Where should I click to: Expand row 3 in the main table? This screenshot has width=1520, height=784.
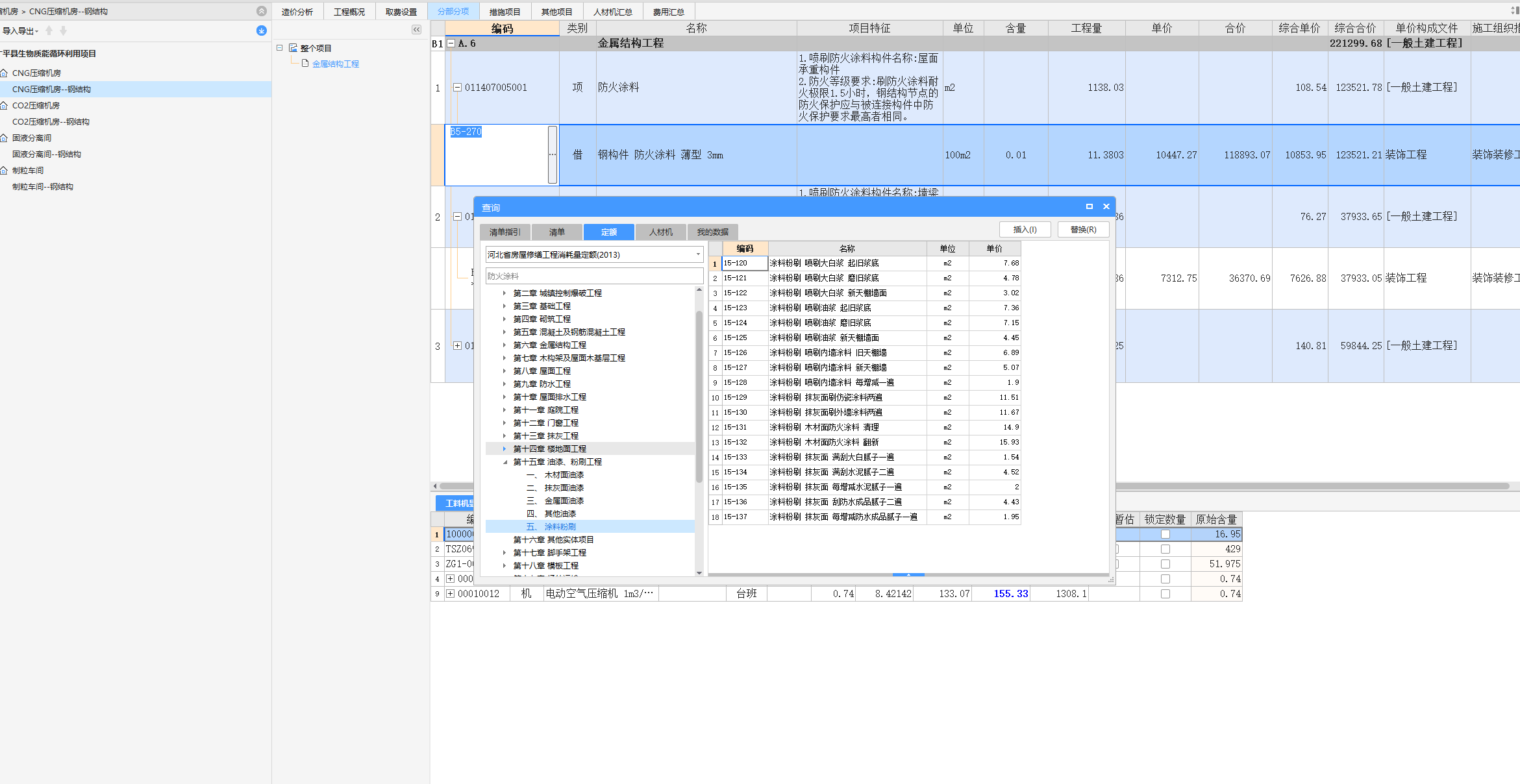pos(457,346)
